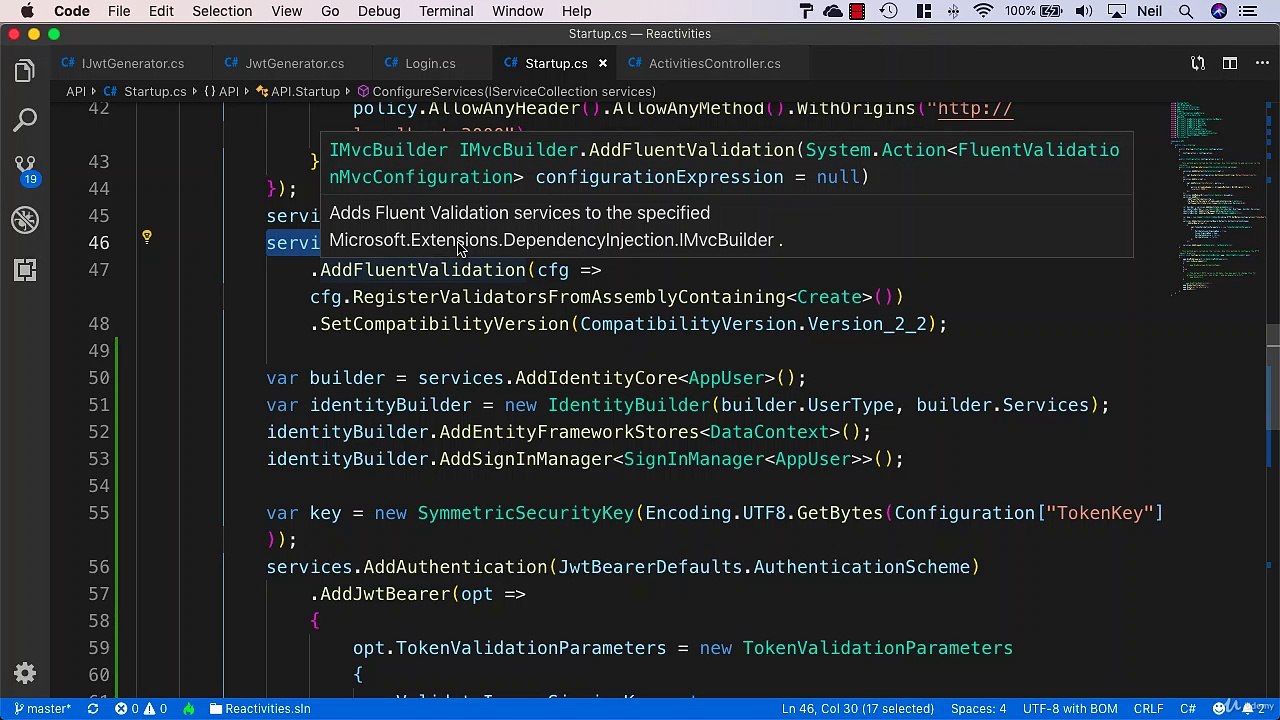The image size is (1280, 720).
Task: Open the Edit menu
Action: (x=161, y=11)
